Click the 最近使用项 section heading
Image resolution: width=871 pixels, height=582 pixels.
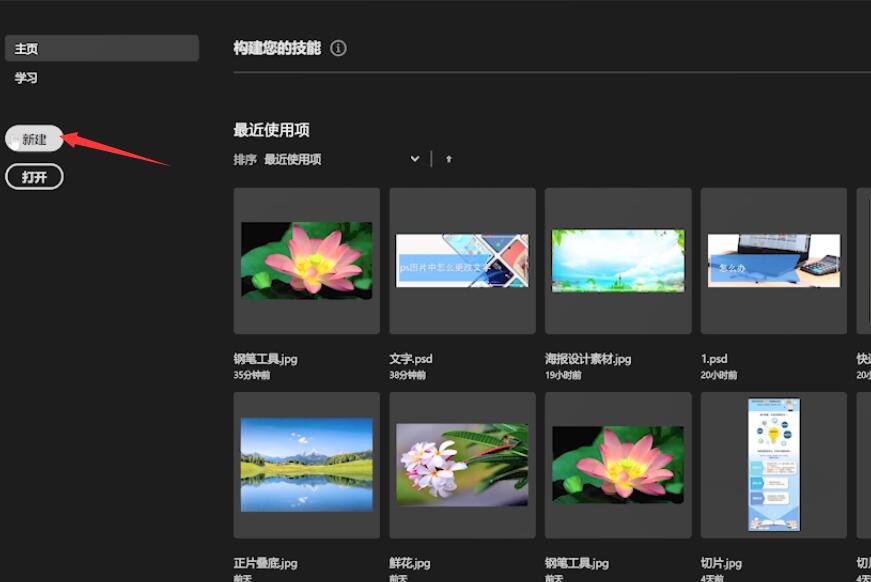(x=272, y=130)
